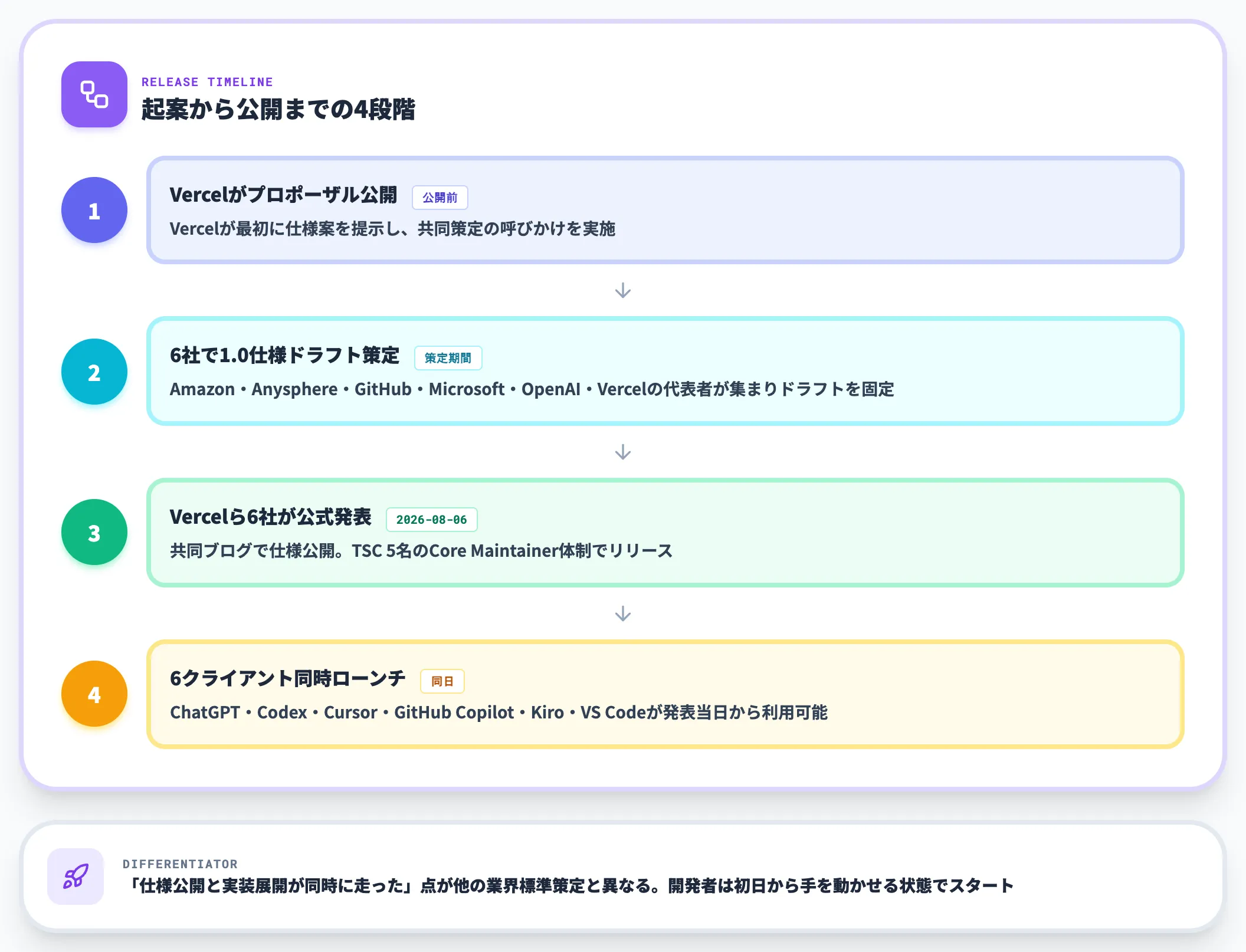Click the step 1 number circle
The width and height of the screenshot is (1246, 952).
(x=94, y=210)
